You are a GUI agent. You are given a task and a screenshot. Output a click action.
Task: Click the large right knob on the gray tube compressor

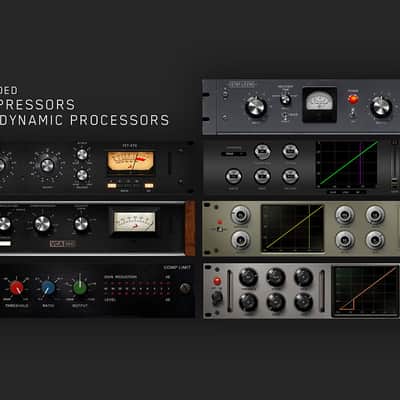(x=381, y=107)
